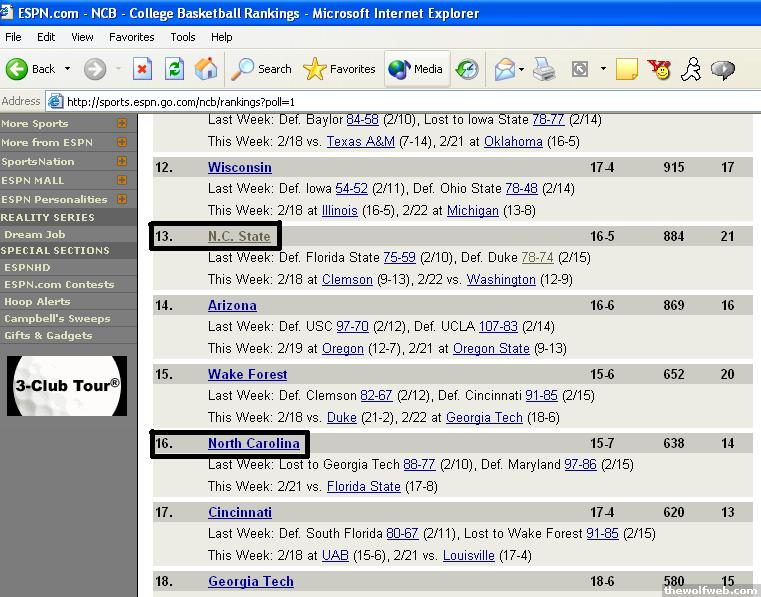Open the N.C. State team link
Image resolution: width=761 pixels, height=597 pixels.
[x=239, y=236]
